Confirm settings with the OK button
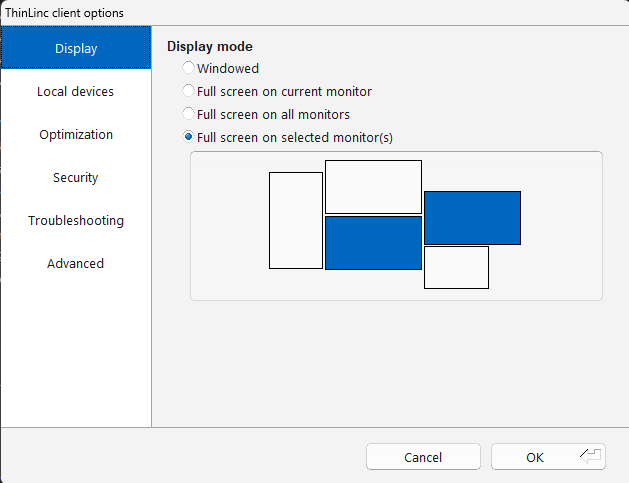Viewport: 629px width, 483px height. [x=548, y=457]
